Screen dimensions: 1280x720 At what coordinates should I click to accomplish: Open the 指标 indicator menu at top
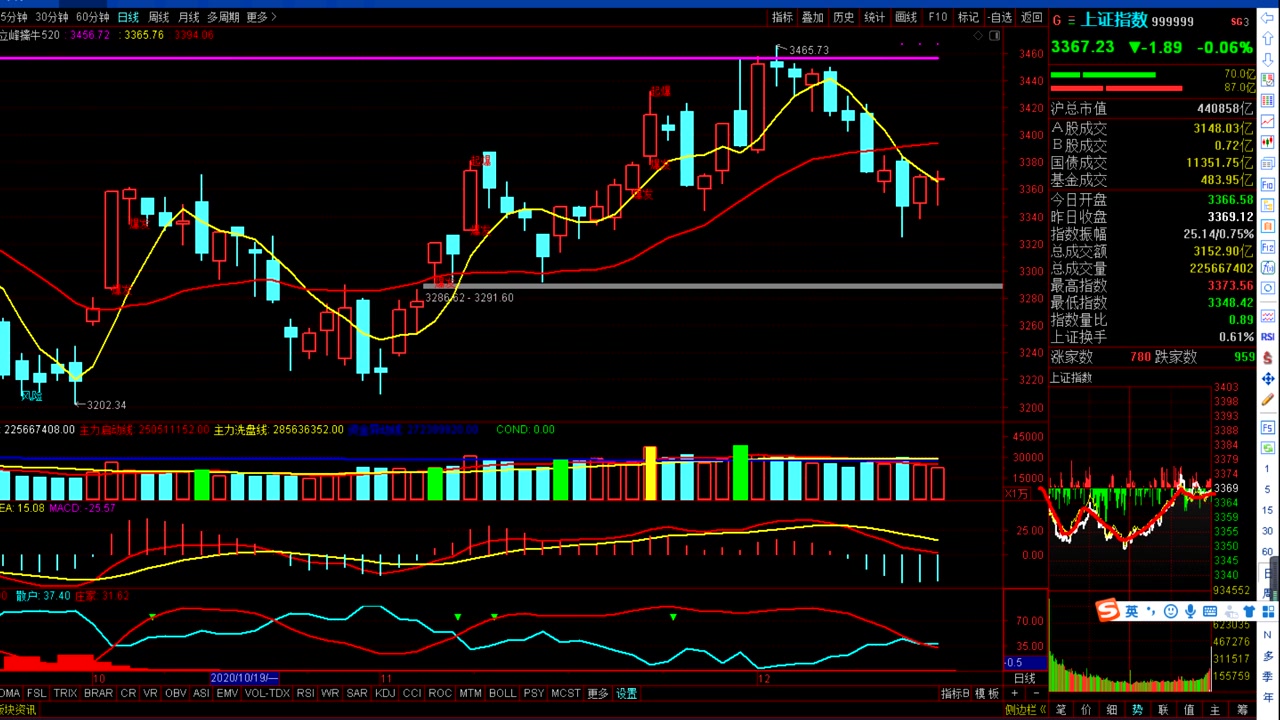(x=782, y=17)
